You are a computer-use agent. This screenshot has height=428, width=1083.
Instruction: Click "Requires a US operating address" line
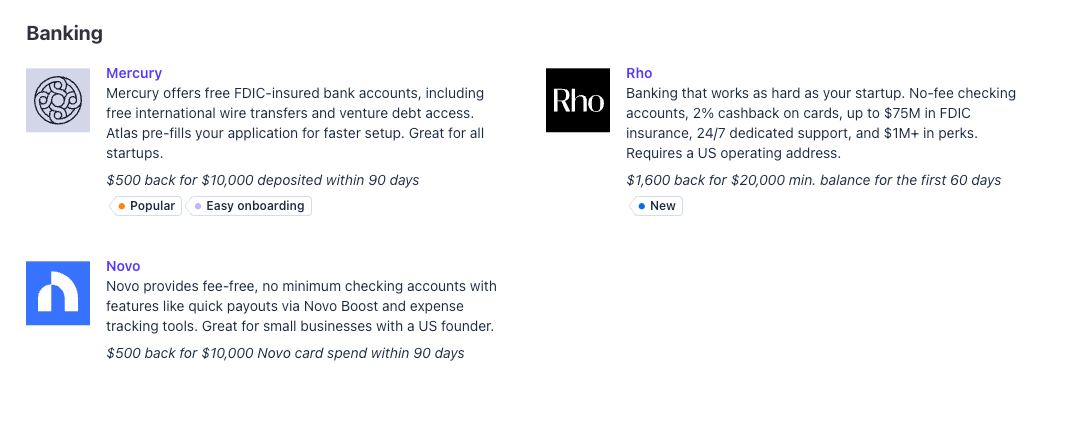point(733,153)
